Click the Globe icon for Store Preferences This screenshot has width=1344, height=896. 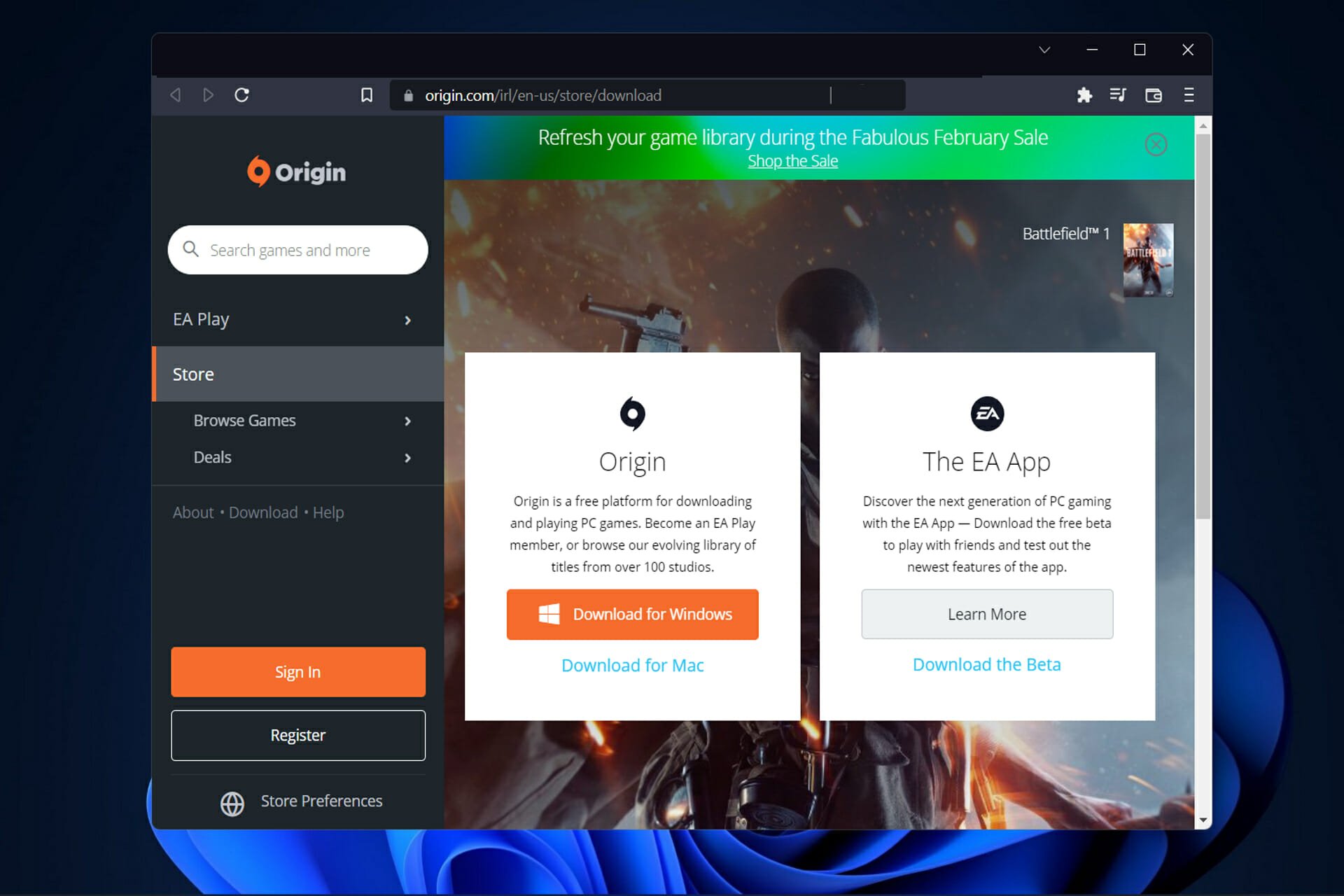tap(232, 802)
